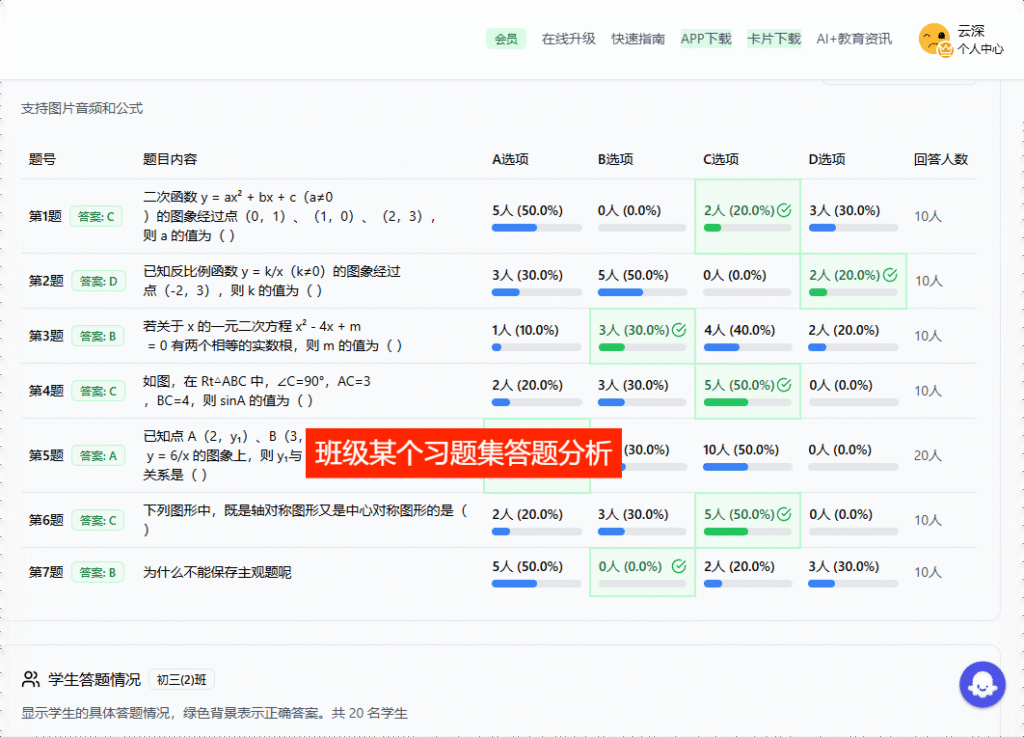This screenshot has height=737, width=1024.
Task: Click checkmark icon in question 1 C option
Action: (x=784, y=211)
